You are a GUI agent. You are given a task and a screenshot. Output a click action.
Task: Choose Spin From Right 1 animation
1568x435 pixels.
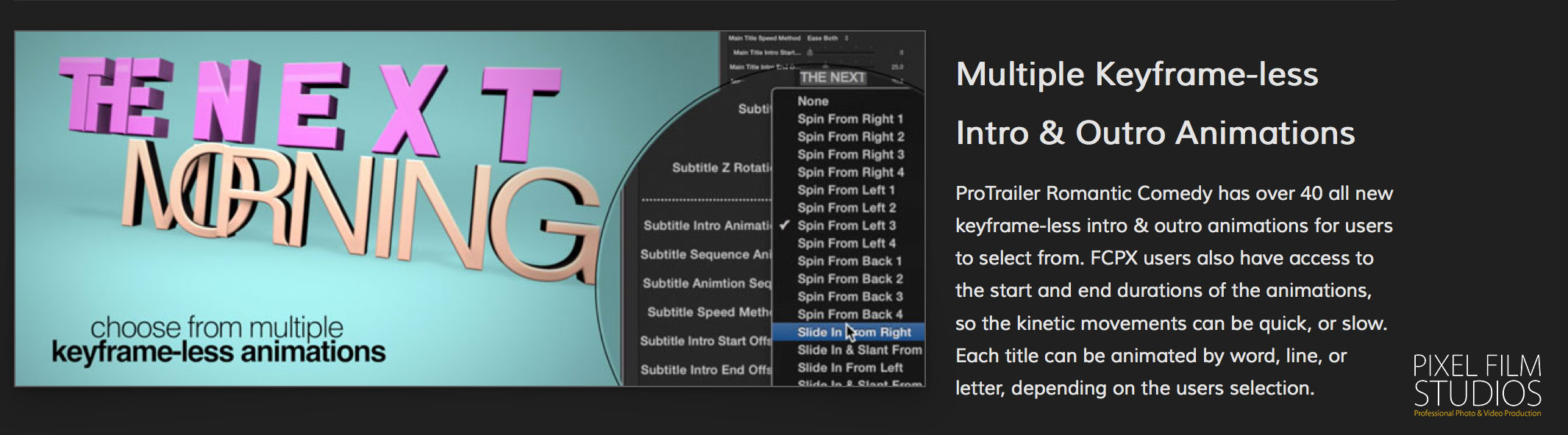click(x=849, y=119)
